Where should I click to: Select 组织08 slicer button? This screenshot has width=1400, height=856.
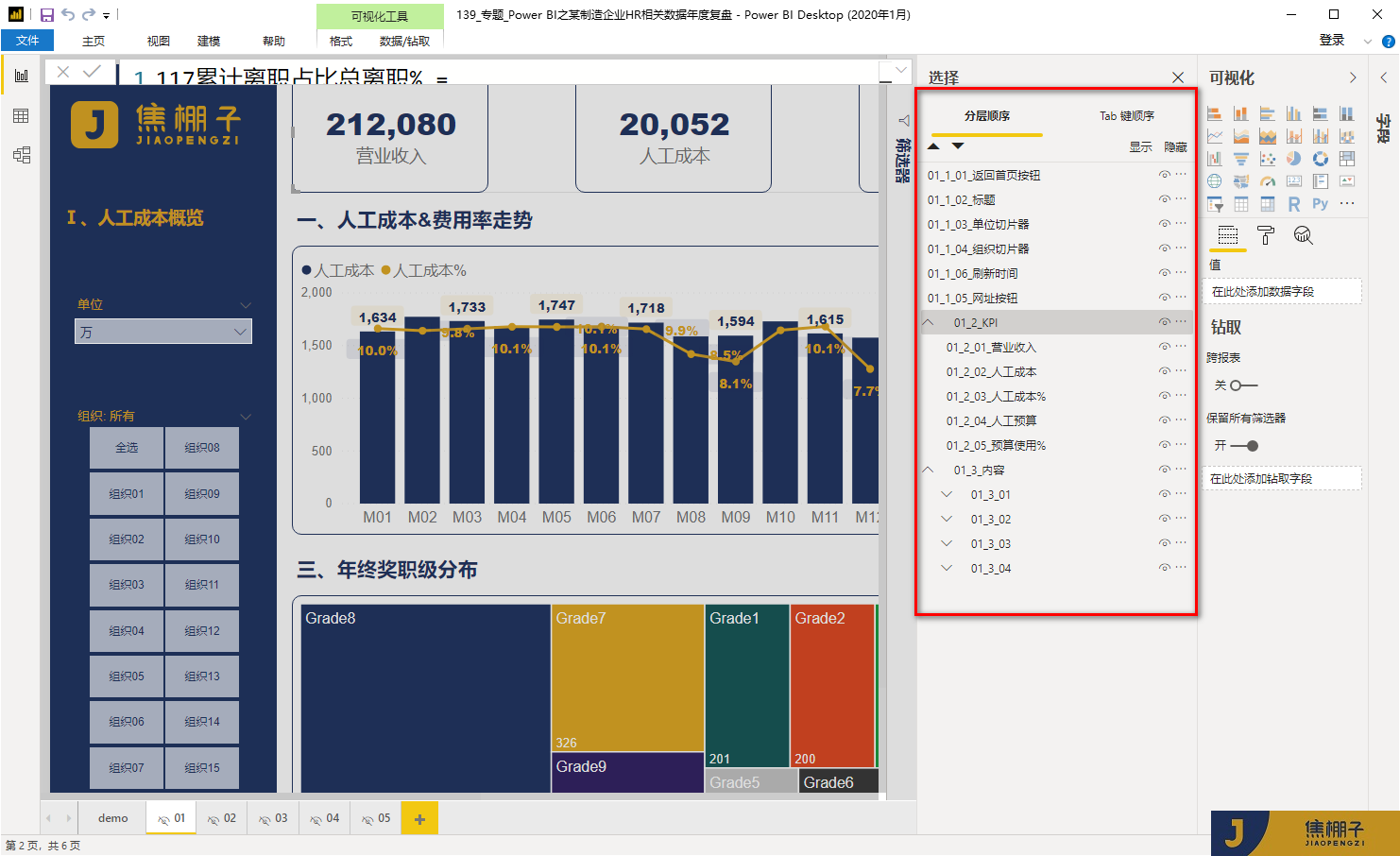[x=201, y=448]
